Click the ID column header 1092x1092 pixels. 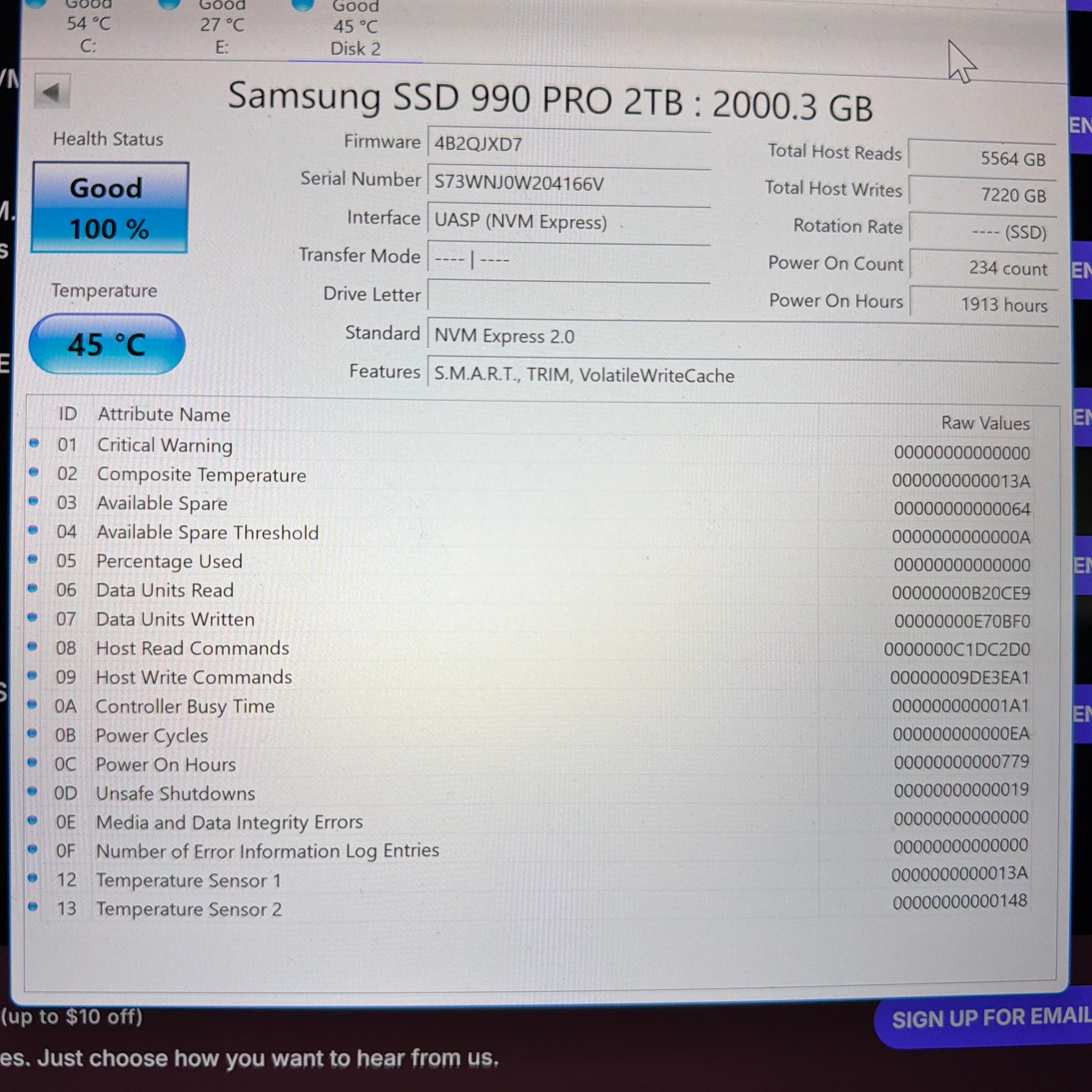[68, 414]
